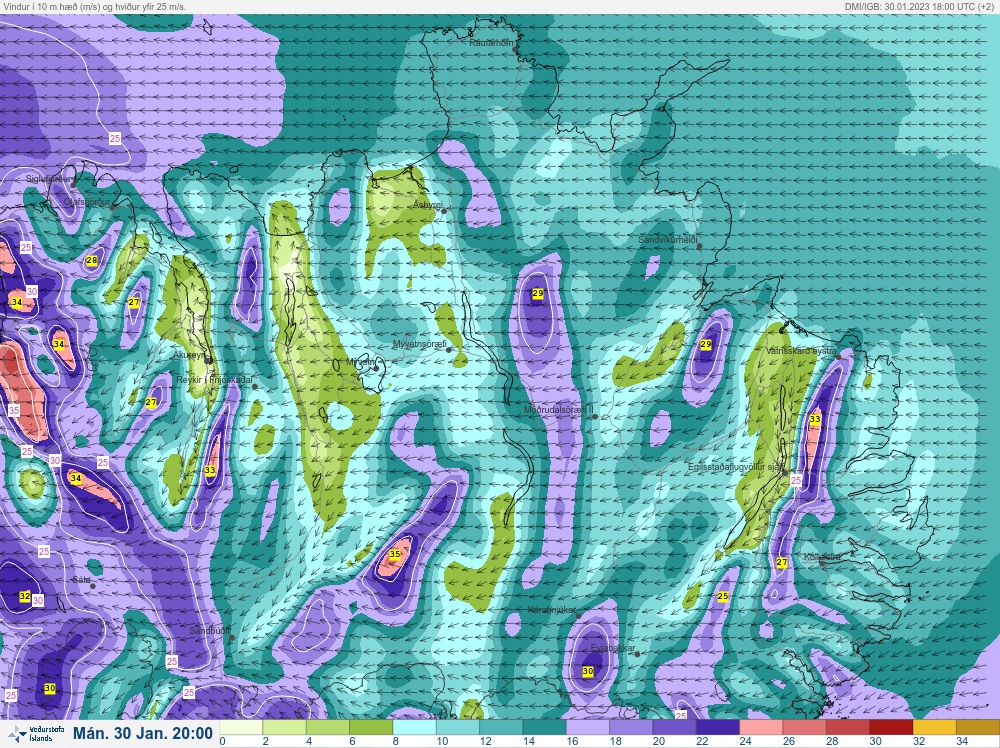Click the legend tick label 16

[x=572, y=742]
